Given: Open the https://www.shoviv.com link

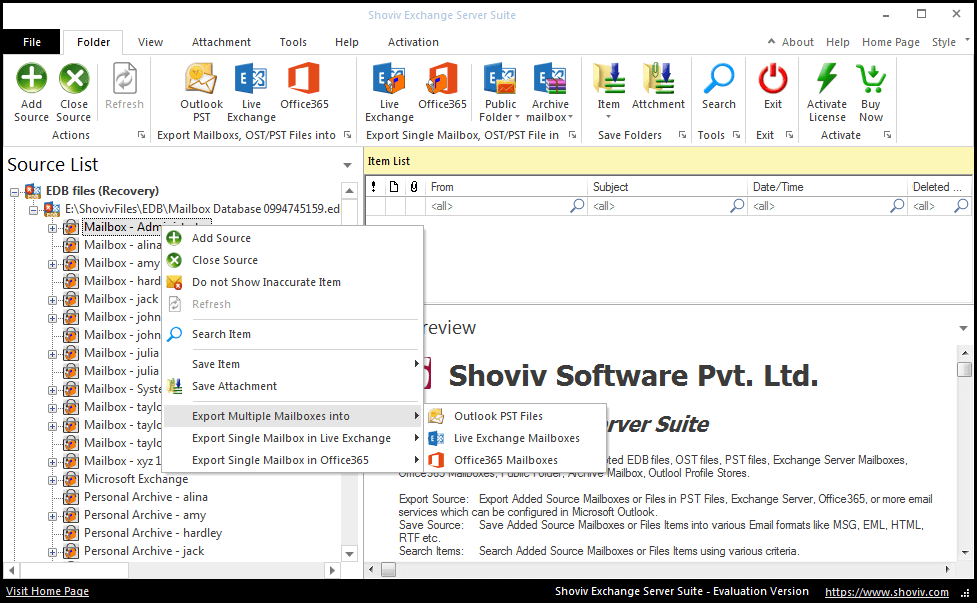Looking at the screenshot, I should (x=887, y=592).
